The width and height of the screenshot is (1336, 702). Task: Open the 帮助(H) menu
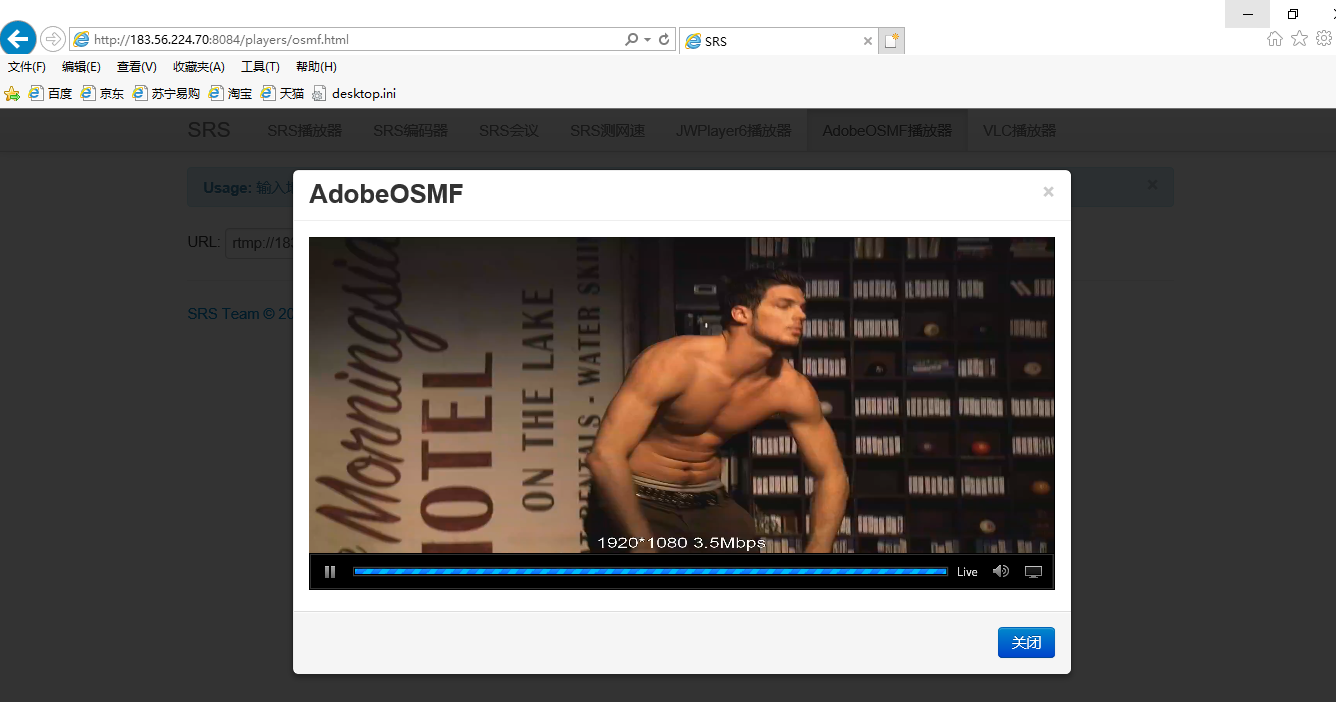(316, 67)
